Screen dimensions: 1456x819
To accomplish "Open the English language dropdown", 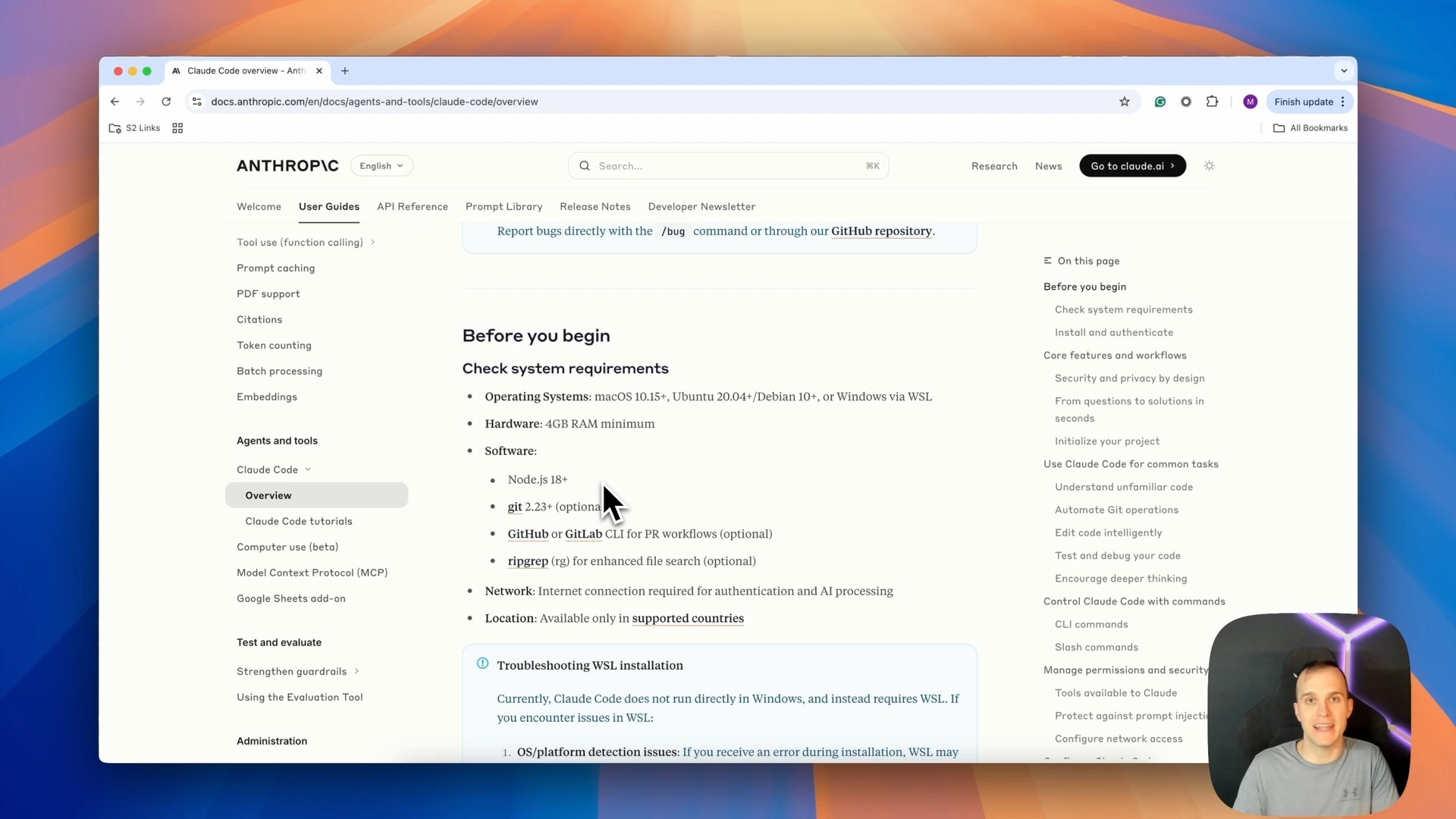I will [x=381, y=166].
